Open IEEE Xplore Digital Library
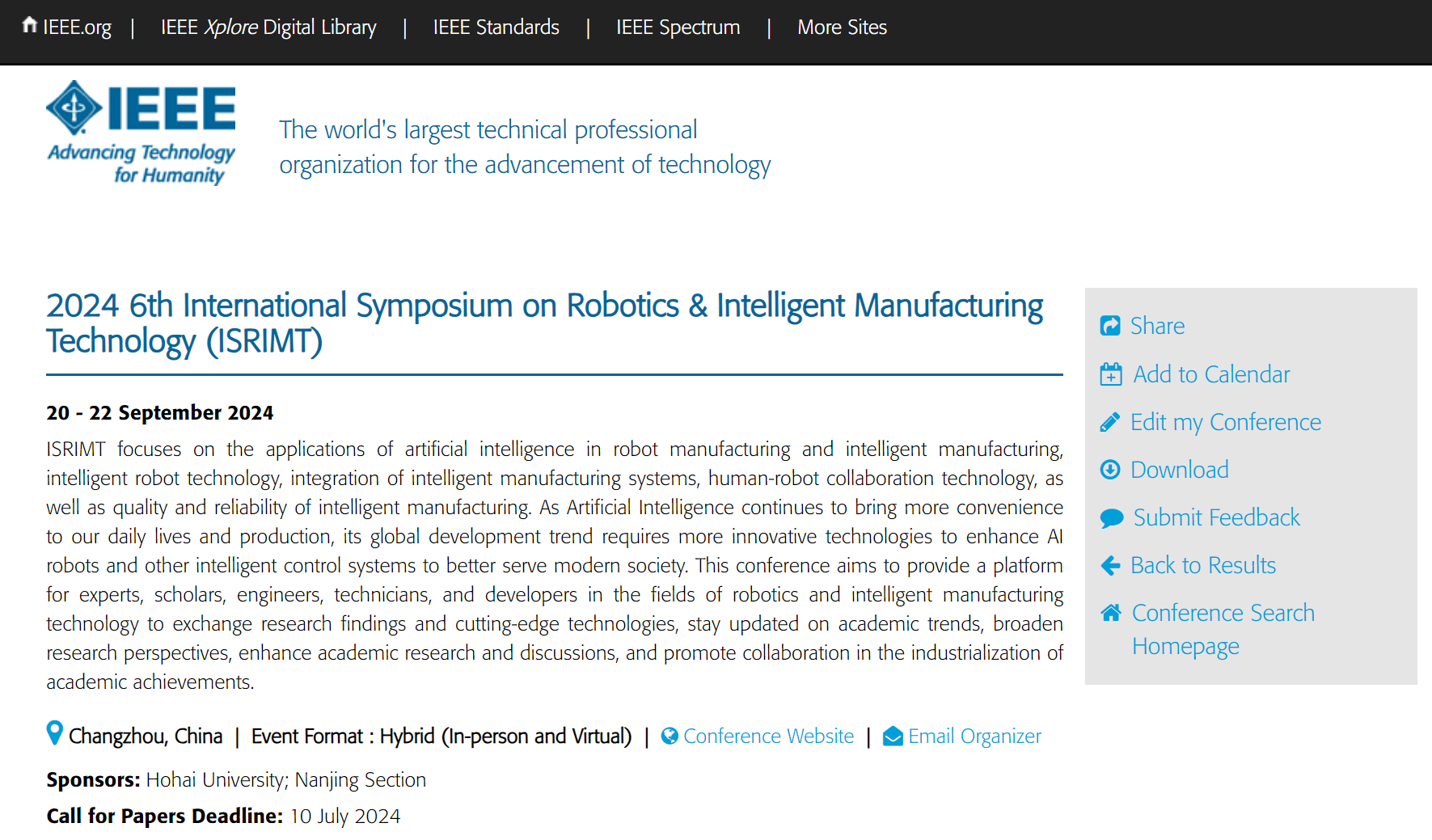The height and width of the screenshot is (840, 1432). [268, 27]
